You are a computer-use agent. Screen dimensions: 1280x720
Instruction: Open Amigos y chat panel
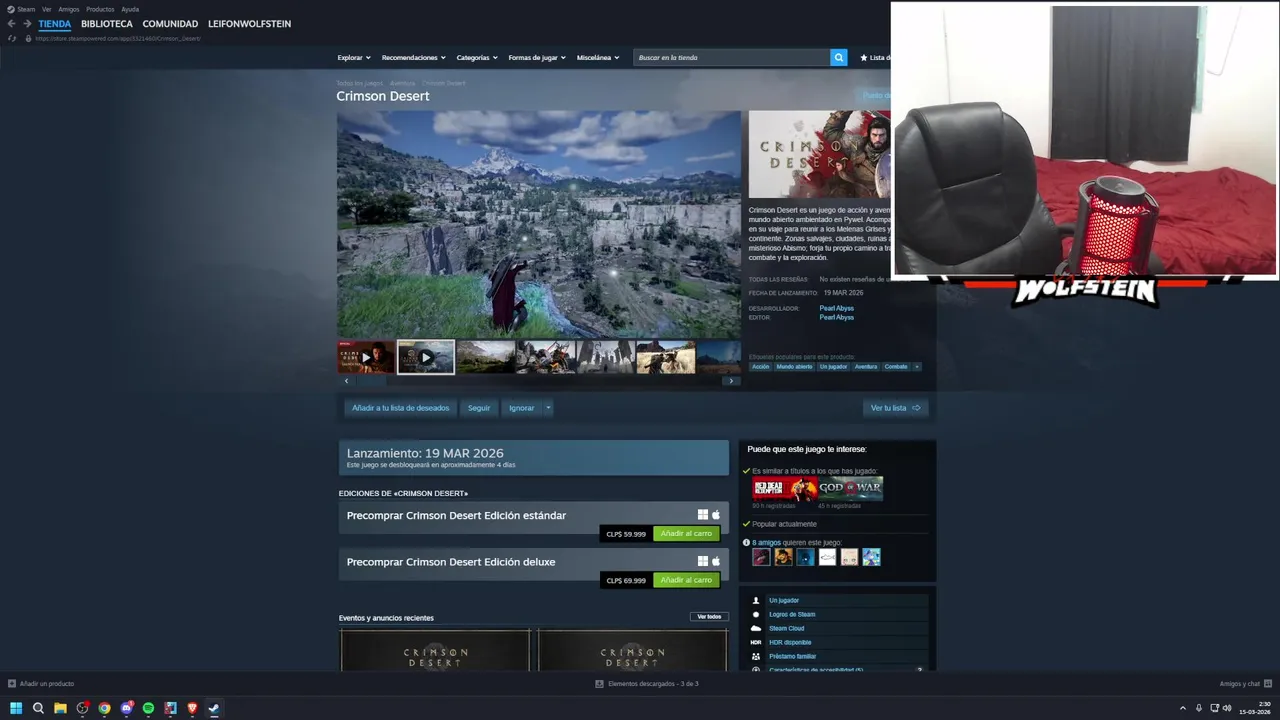click(x=1245, y=684)
